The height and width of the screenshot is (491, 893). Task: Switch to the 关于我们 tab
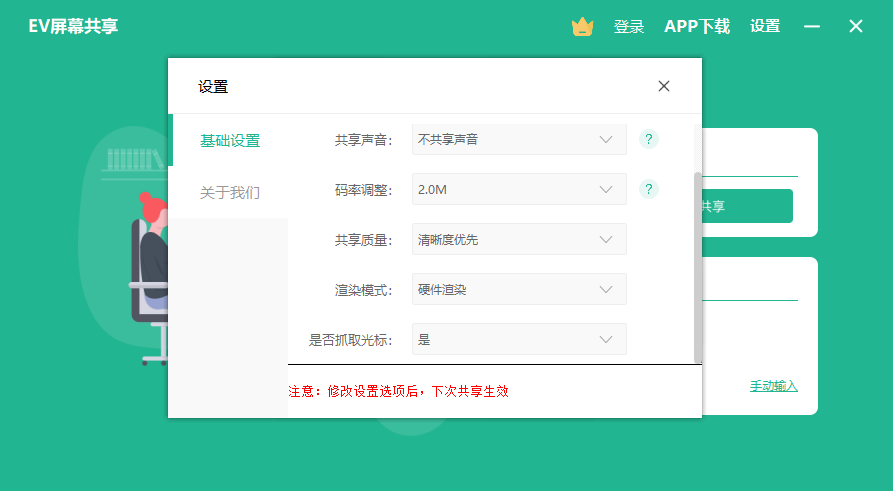click(230, 192)
